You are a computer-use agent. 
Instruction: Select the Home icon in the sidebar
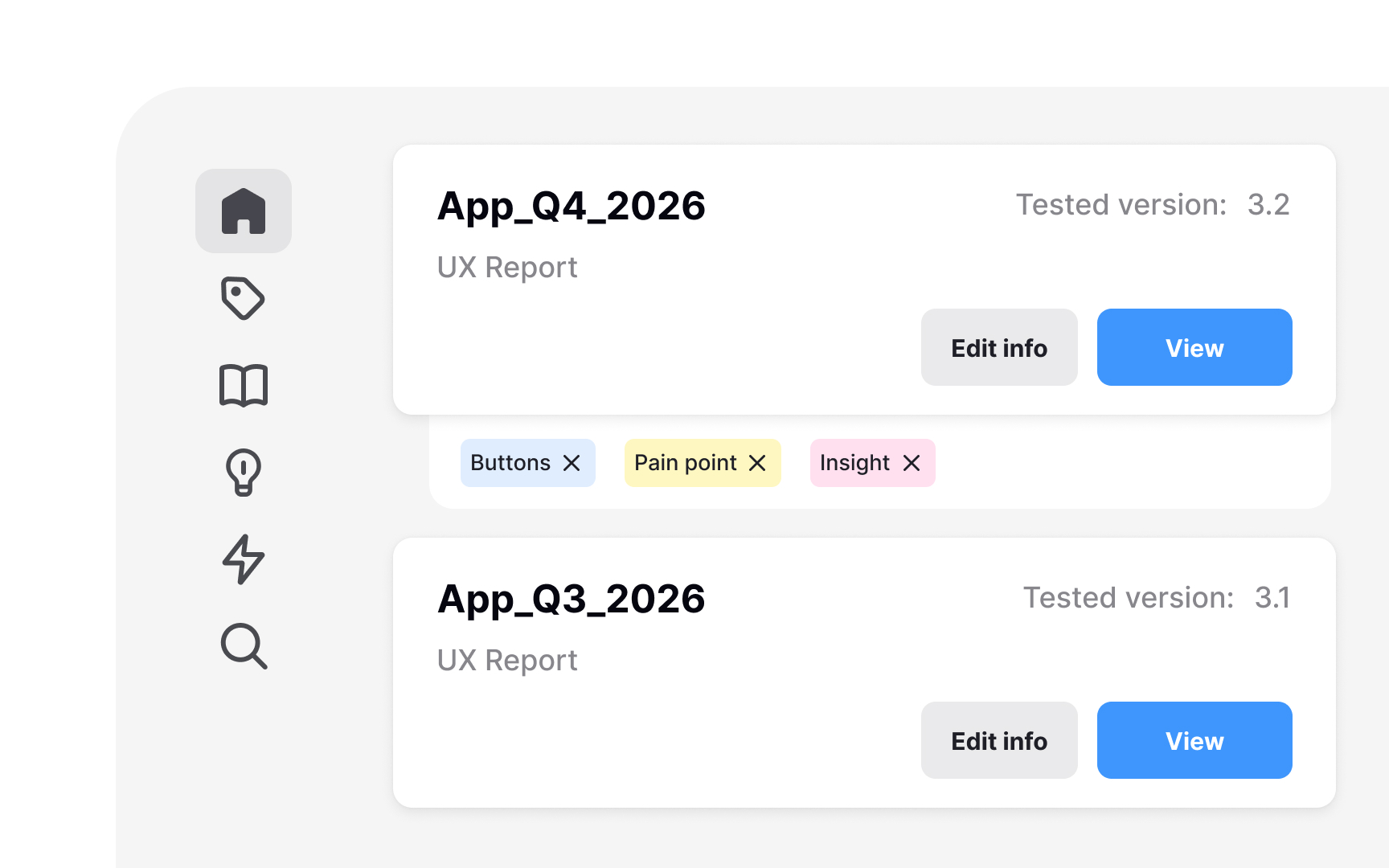[243, 211]
